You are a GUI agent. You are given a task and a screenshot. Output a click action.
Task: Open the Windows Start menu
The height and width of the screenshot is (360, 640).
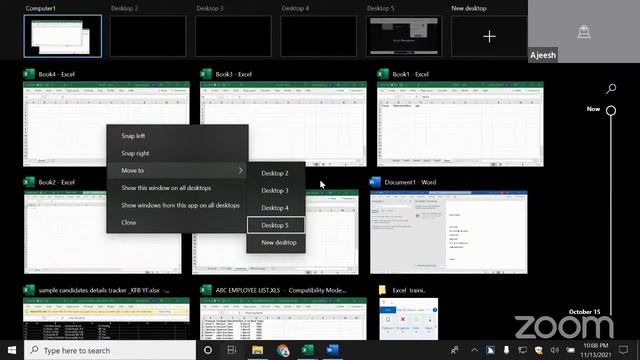tap(12, 350)
